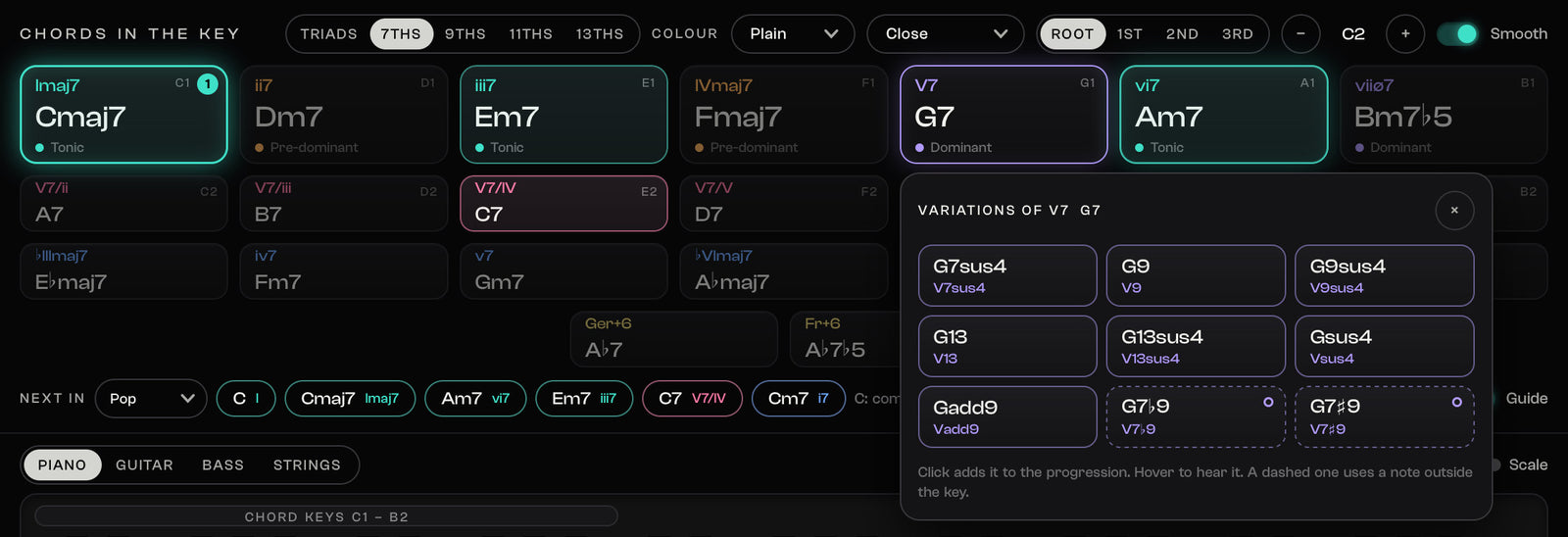Viewport: 1568px width, 537px height.
Task: Open the Close voicing dropdown
Action: click(x=946, y=33)
